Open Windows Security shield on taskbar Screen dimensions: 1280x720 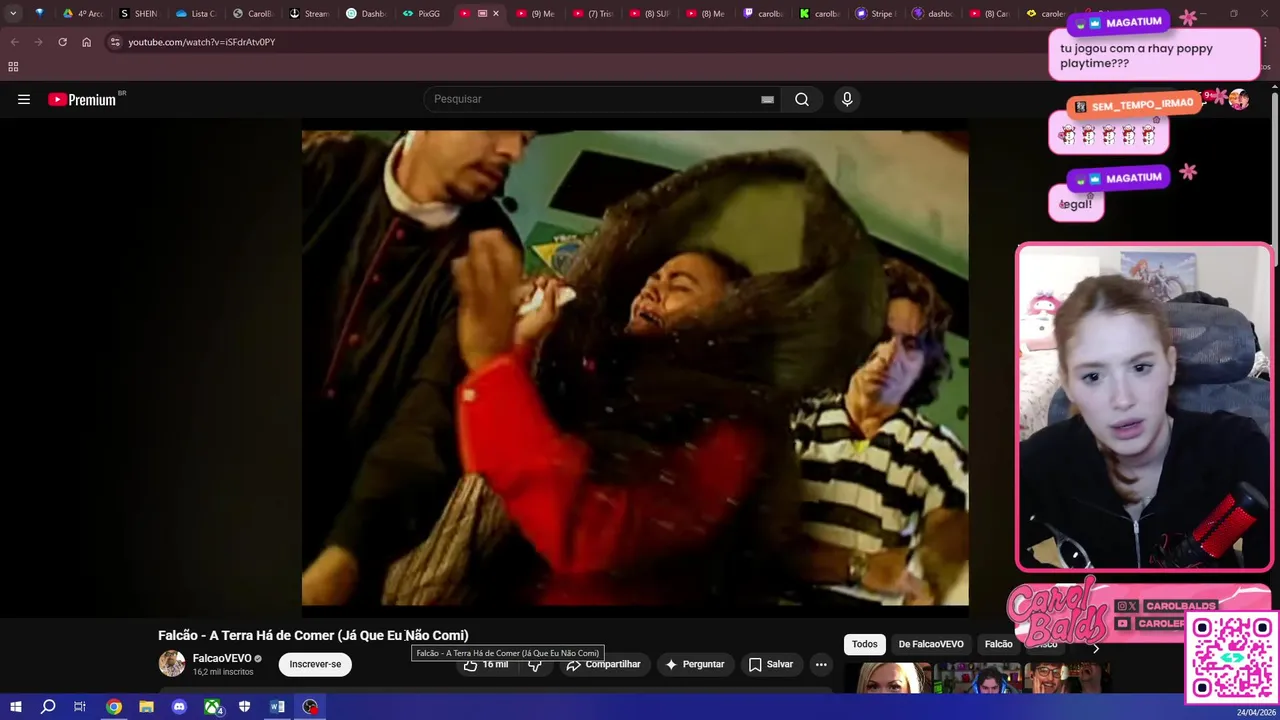pyautogui.click(x=244, y=707)
